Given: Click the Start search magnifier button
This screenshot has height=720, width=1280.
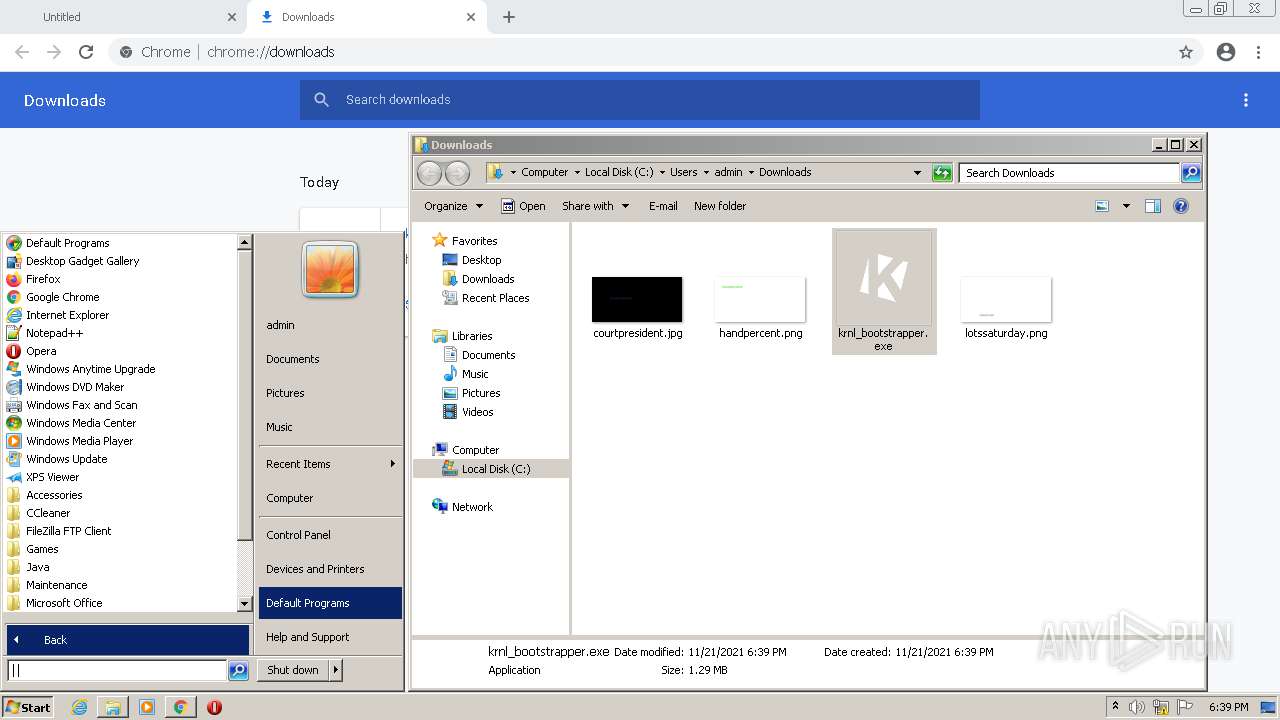Looking at the screenshot, I should [x=238, y=671].
